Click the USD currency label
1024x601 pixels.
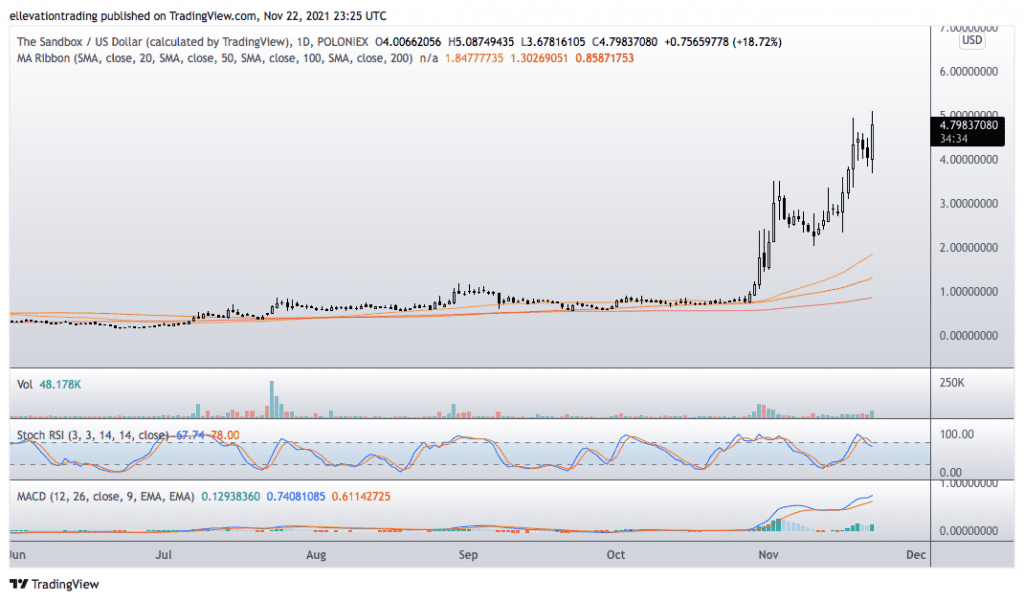coord(972,40)
